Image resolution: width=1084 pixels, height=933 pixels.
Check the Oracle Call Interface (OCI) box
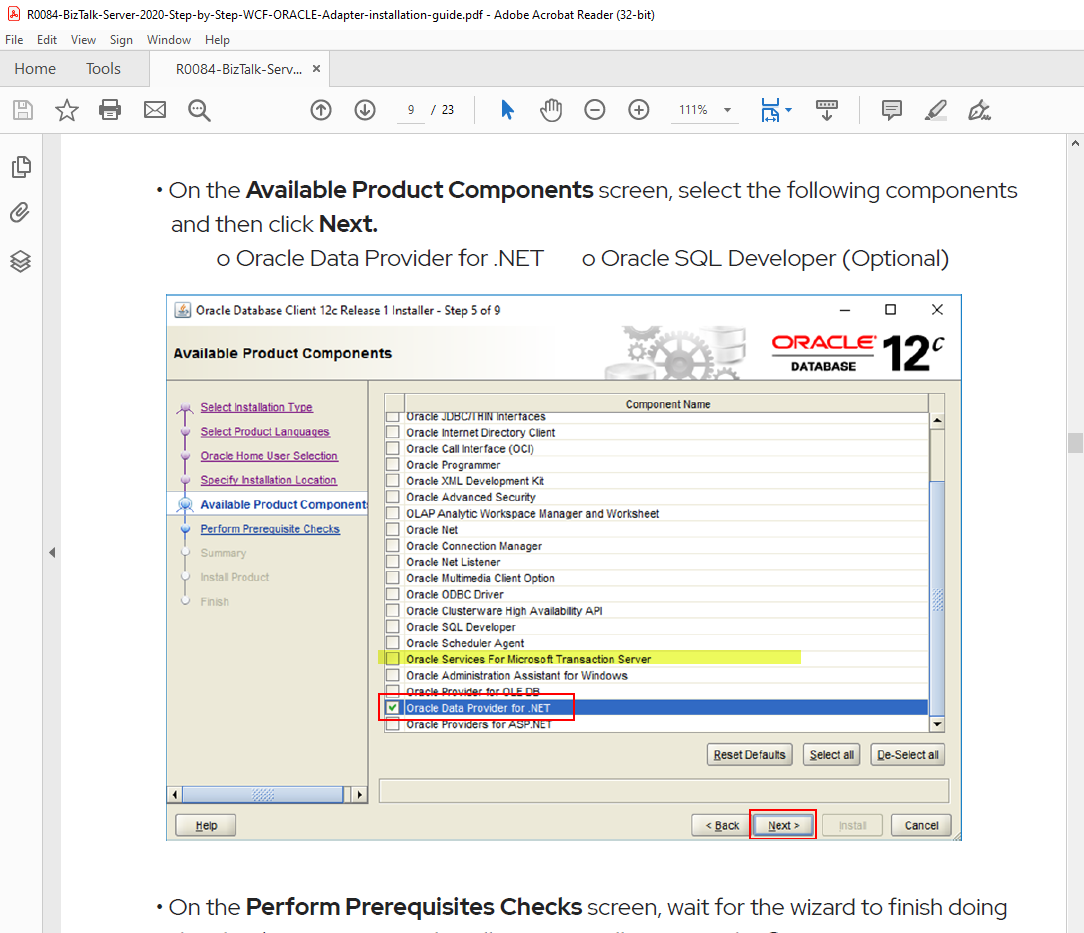point(393,449)
